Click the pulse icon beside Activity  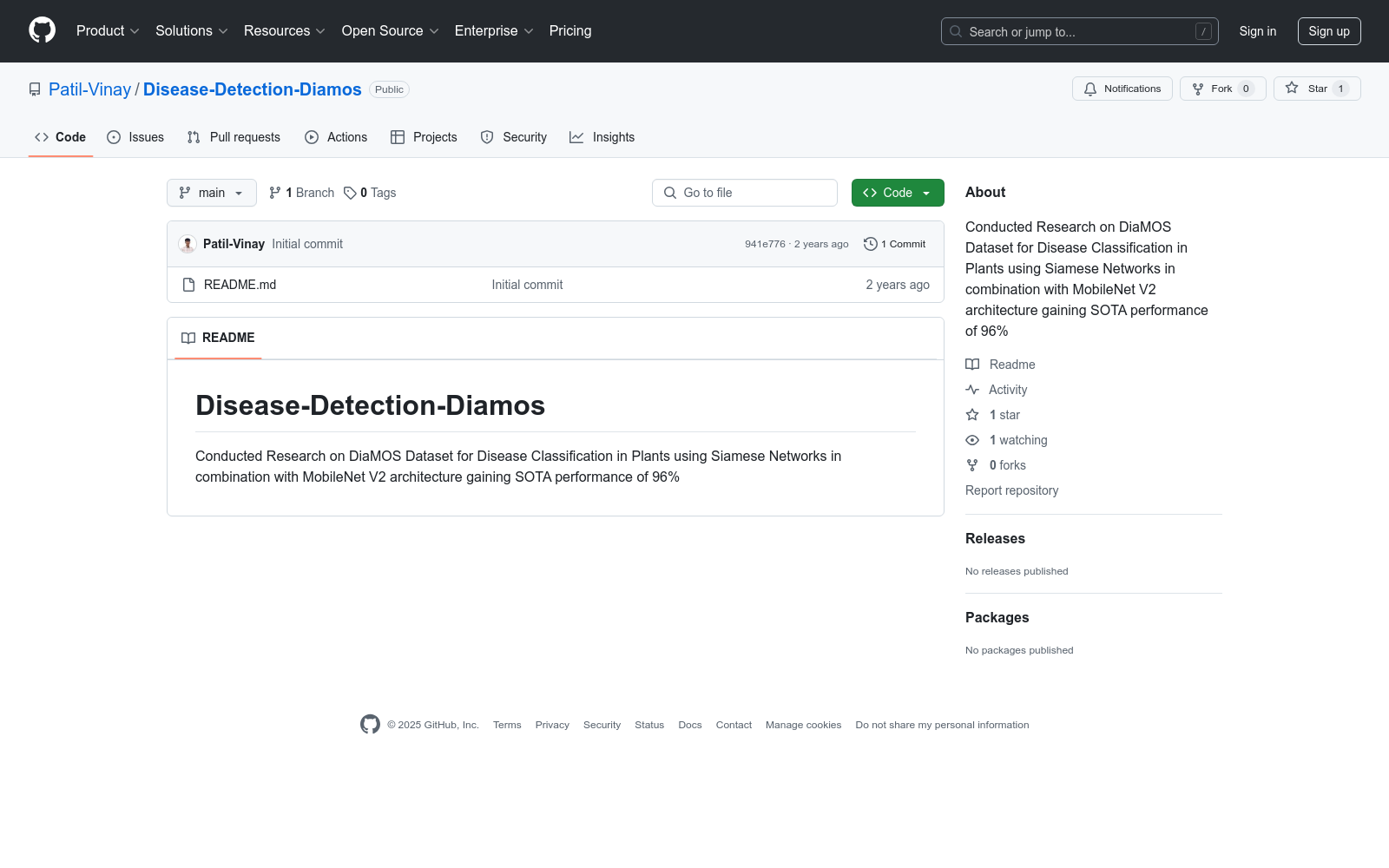click(972, 390)
